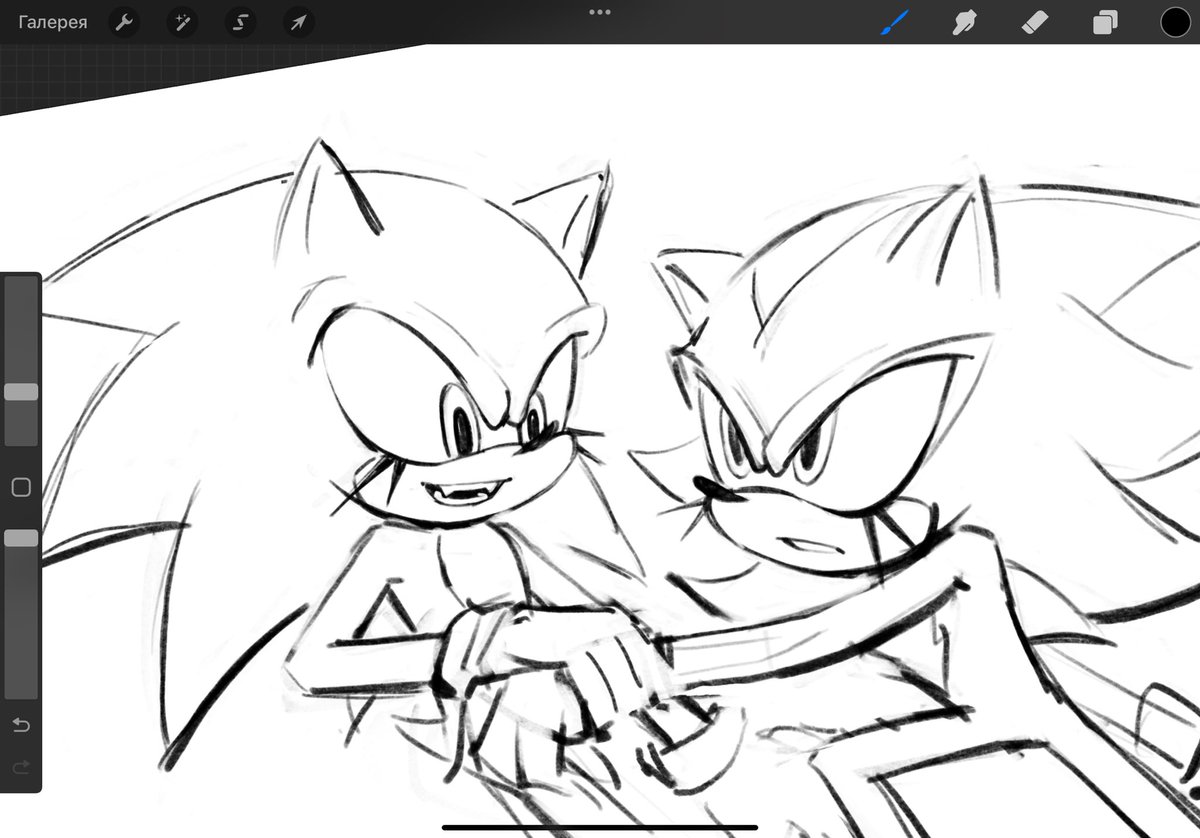Open the Actions wrench menu
This screenshot has height=838, width=1200.
(x=123, y=22)
